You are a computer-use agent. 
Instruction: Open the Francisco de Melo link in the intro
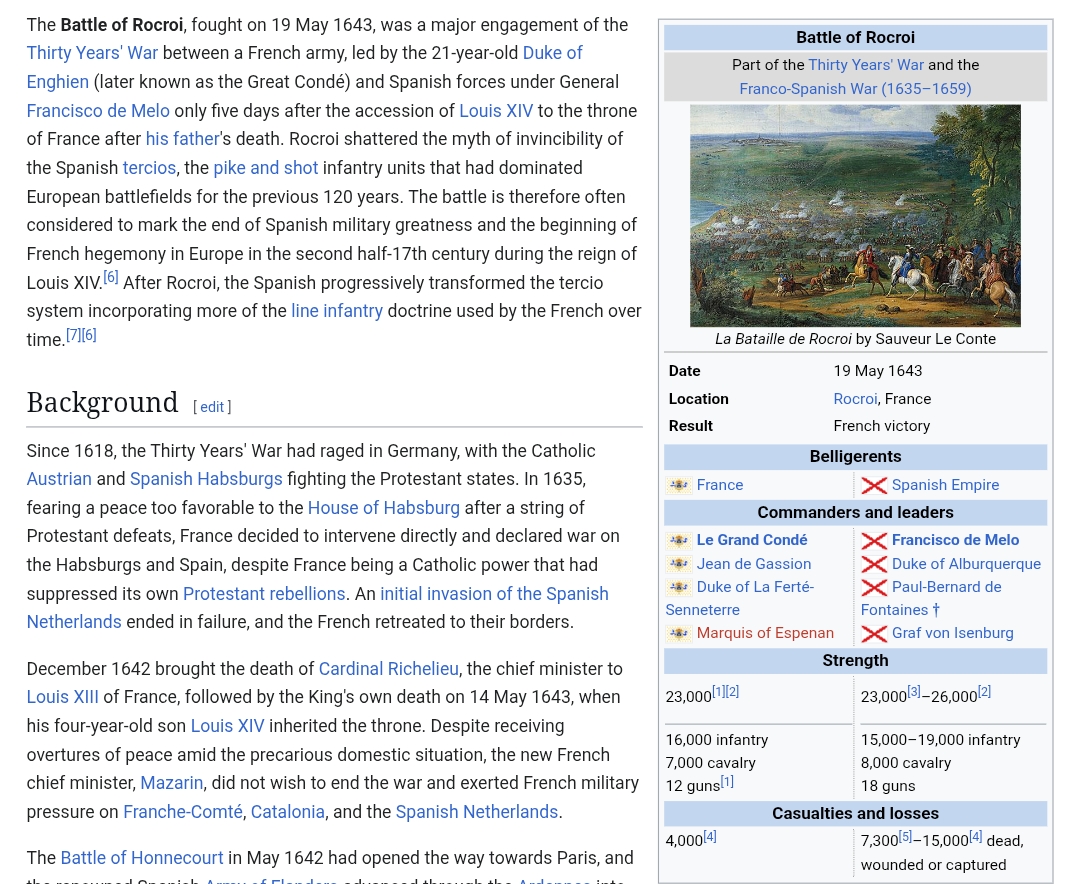(98, 111)
